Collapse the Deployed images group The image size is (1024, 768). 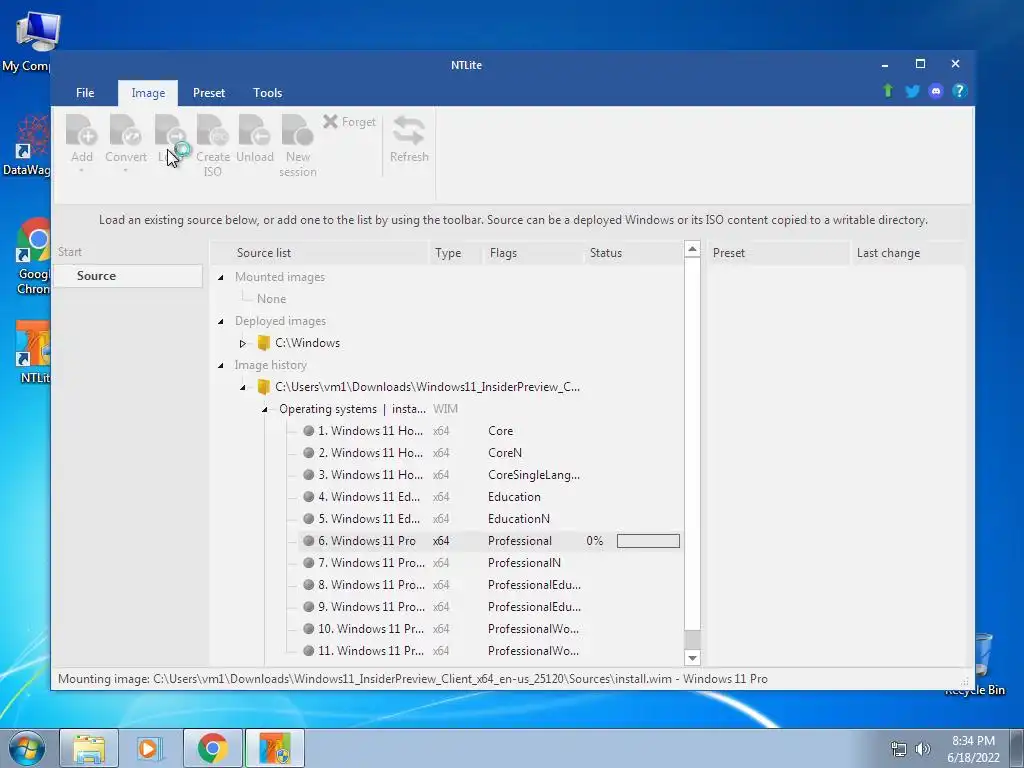pos(221,321)
